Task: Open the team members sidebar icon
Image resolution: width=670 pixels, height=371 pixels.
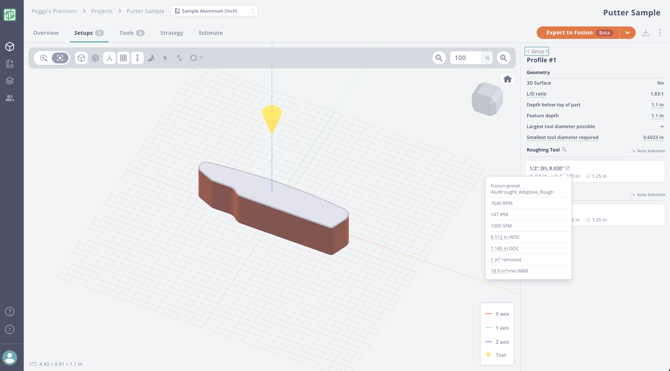Action: 9,98
